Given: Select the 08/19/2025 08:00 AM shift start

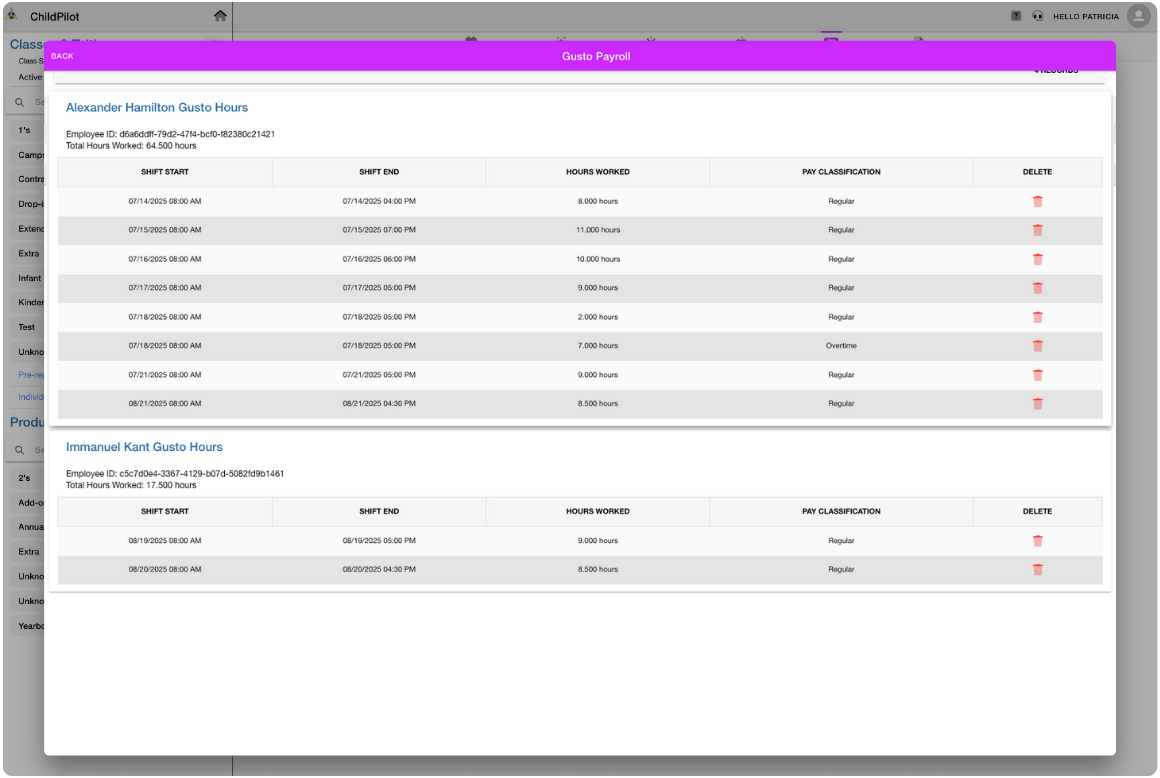Looking at the screenshot, I should tap(165, 541).
